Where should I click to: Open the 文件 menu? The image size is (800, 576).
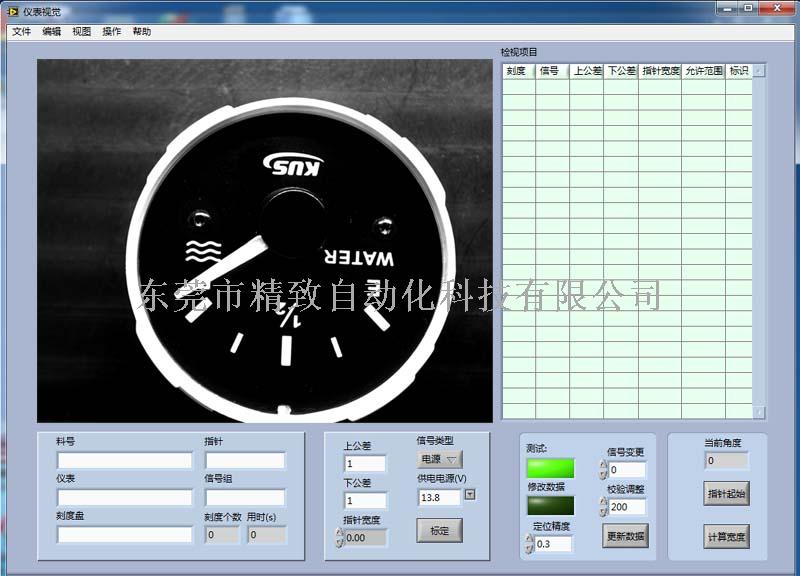[x=21, y=32]
